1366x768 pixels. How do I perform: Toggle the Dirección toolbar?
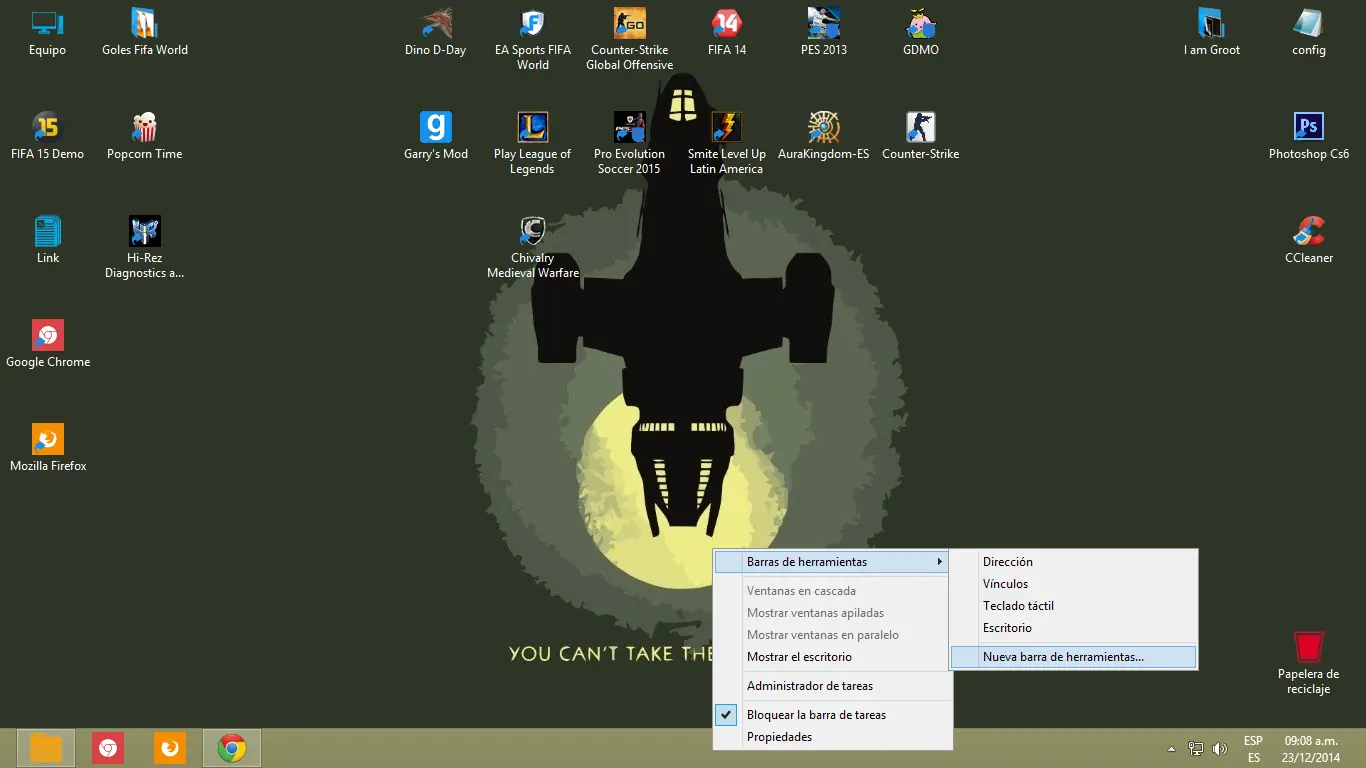[1073, 562]
